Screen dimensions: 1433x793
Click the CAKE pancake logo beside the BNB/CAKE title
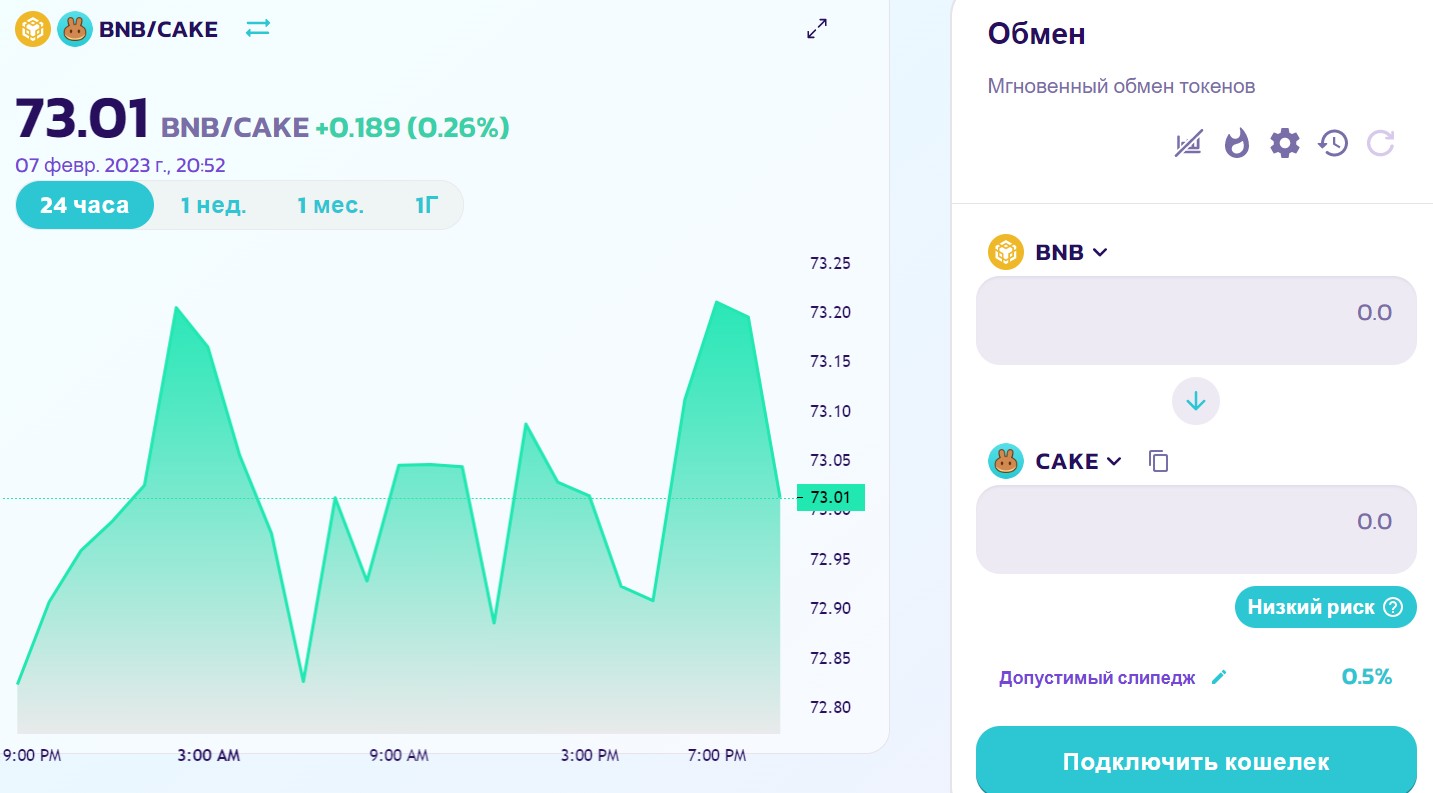74,30
